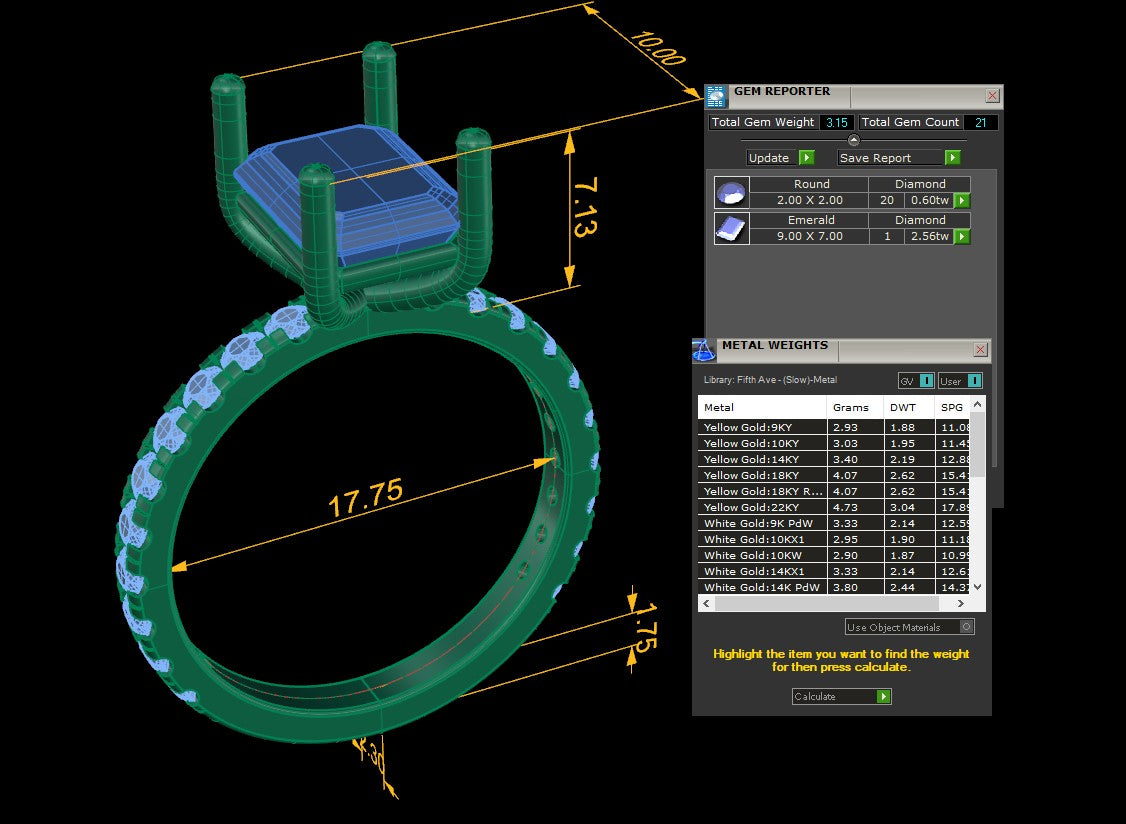Close the Metal Weights panel

(980, 350)
